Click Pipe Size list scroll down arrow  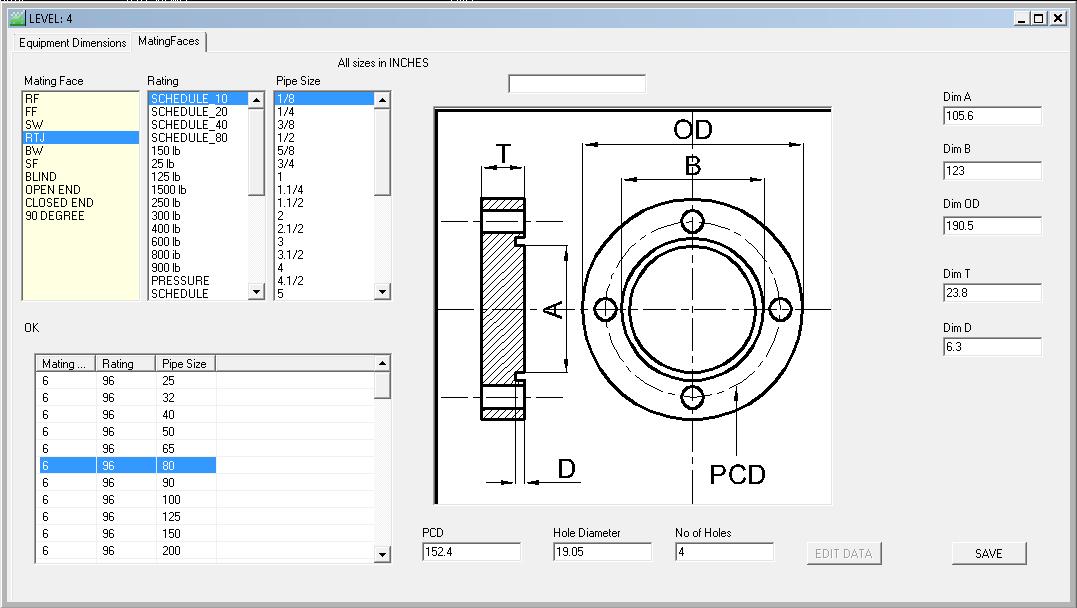tap(383, 292)
